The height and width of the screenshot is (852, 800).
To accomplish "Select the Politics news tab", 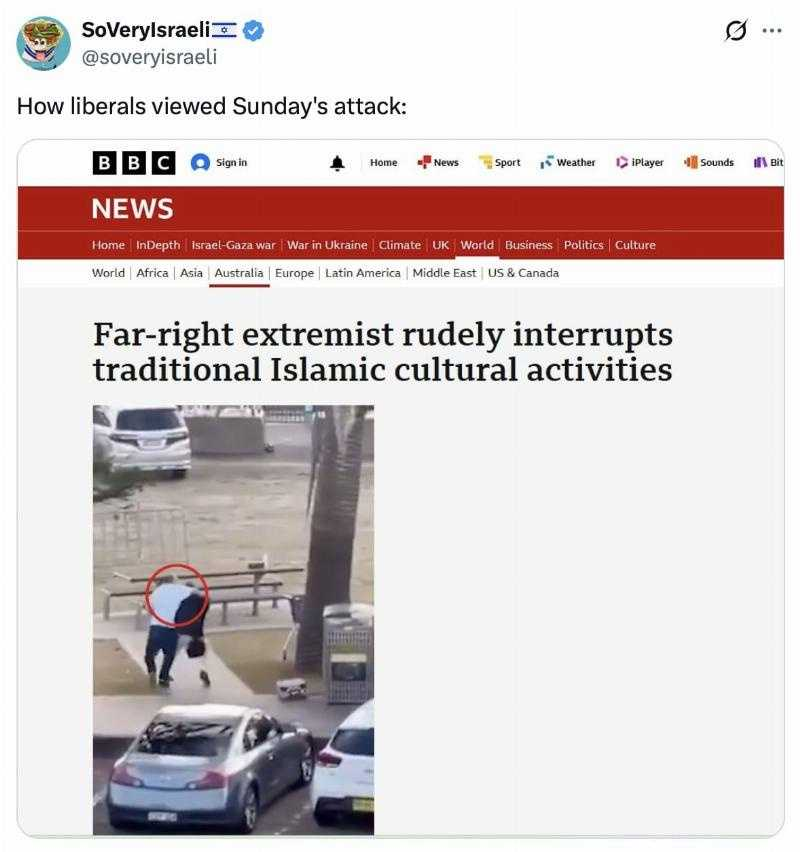I will point(584,245).
